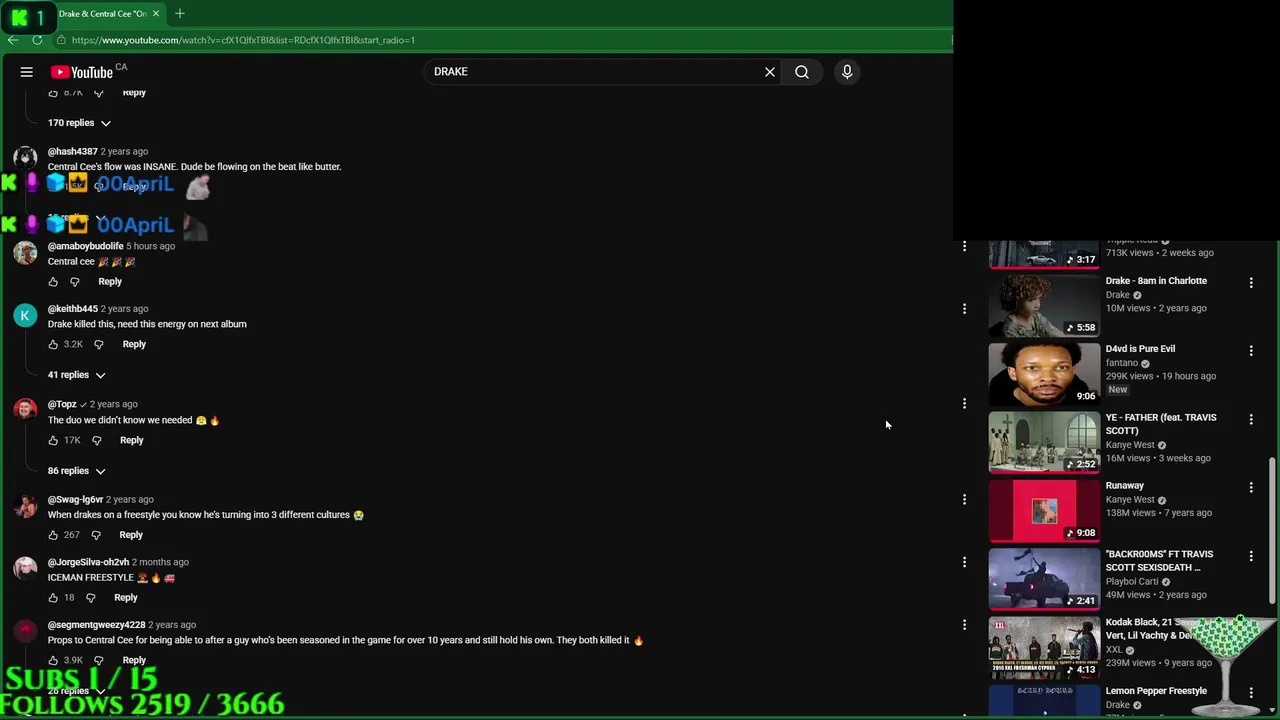Open @segmentgweezy4228 channel link

(x=96, y=625)
